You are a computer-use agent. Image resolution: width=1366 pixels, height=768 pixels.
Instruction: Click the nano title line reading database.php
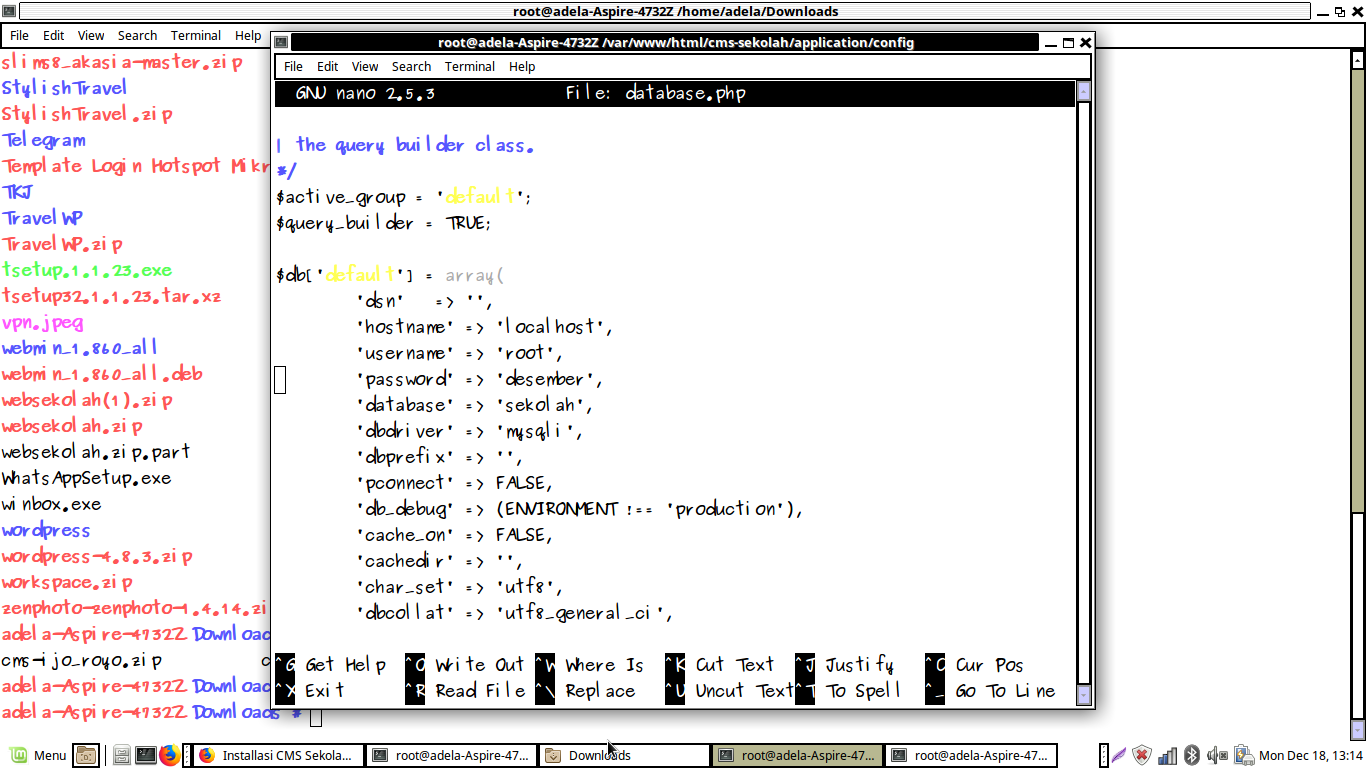[x=675, y=94]
